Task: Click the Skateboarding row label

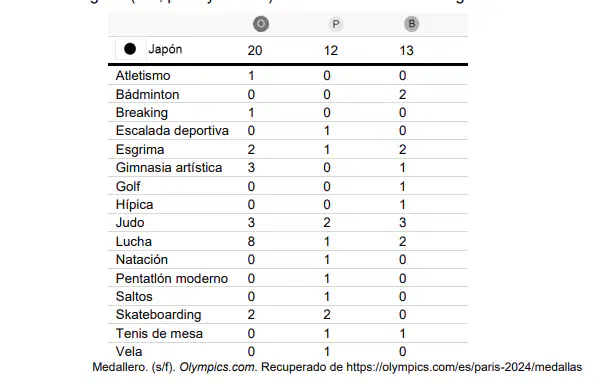Action: tap(158, 315)
